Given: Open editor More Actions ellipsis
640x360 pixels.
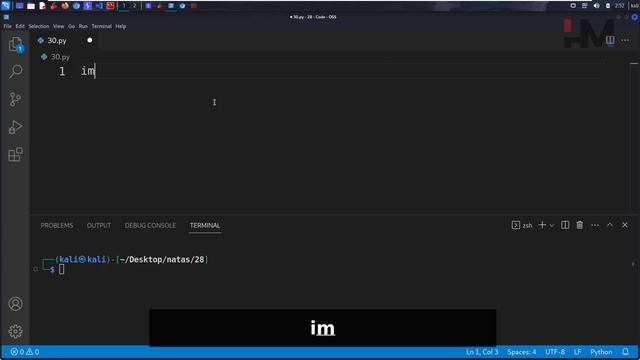Looking at the screenshot, I should pos(625,40).
